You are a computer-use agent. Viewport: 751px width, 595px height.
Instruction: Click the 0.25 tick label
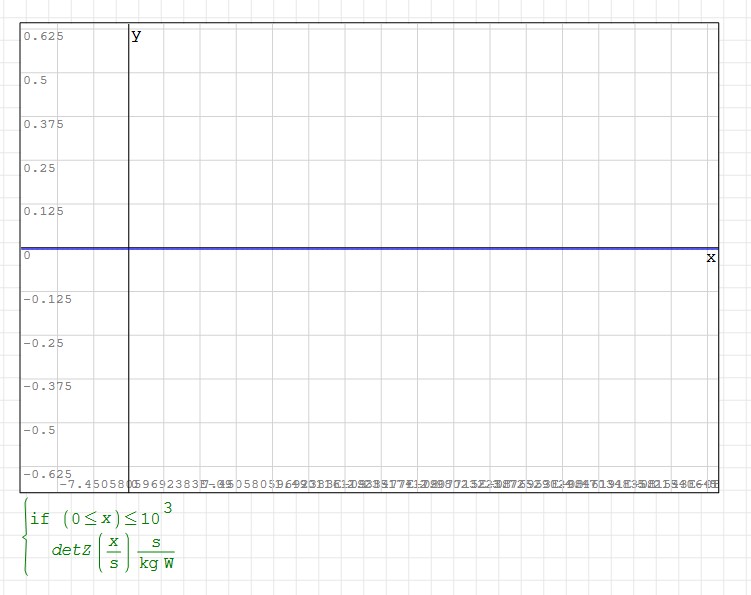[39, 168]
